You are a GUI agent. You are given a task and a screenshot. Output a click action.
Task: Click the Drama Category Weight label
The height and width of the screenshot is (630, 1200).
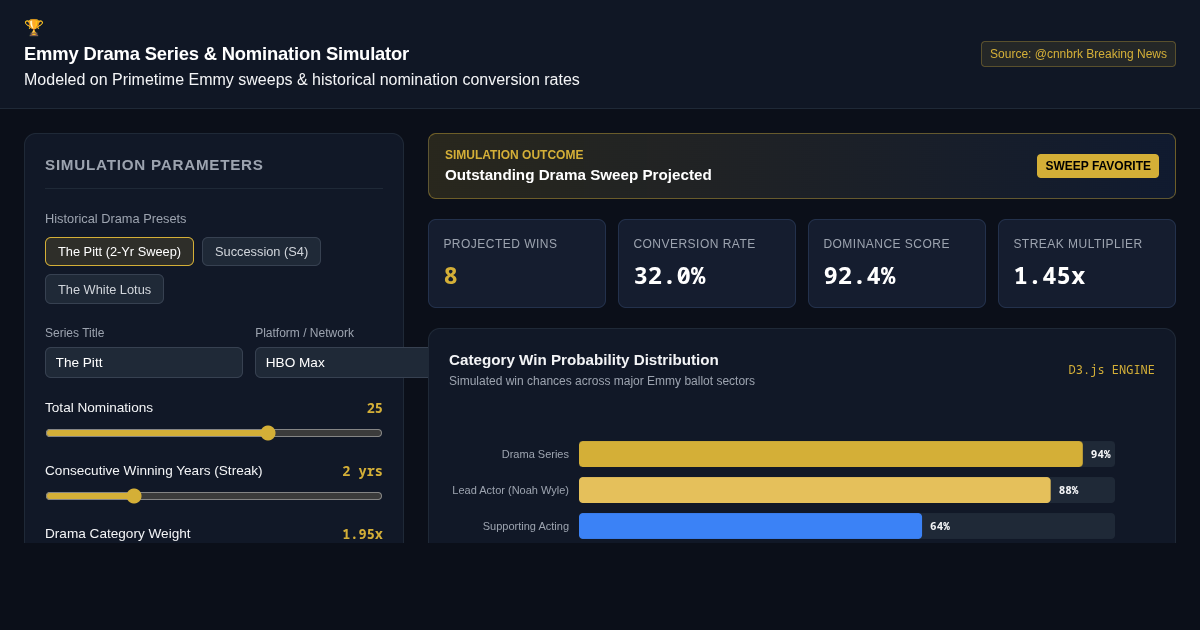click(118, 534)
